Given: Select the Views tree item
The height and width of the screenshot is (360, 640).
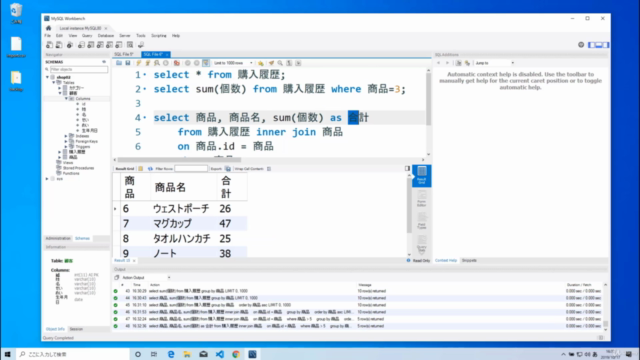Looking at the screenshot, I should click(x=68, y=162).
